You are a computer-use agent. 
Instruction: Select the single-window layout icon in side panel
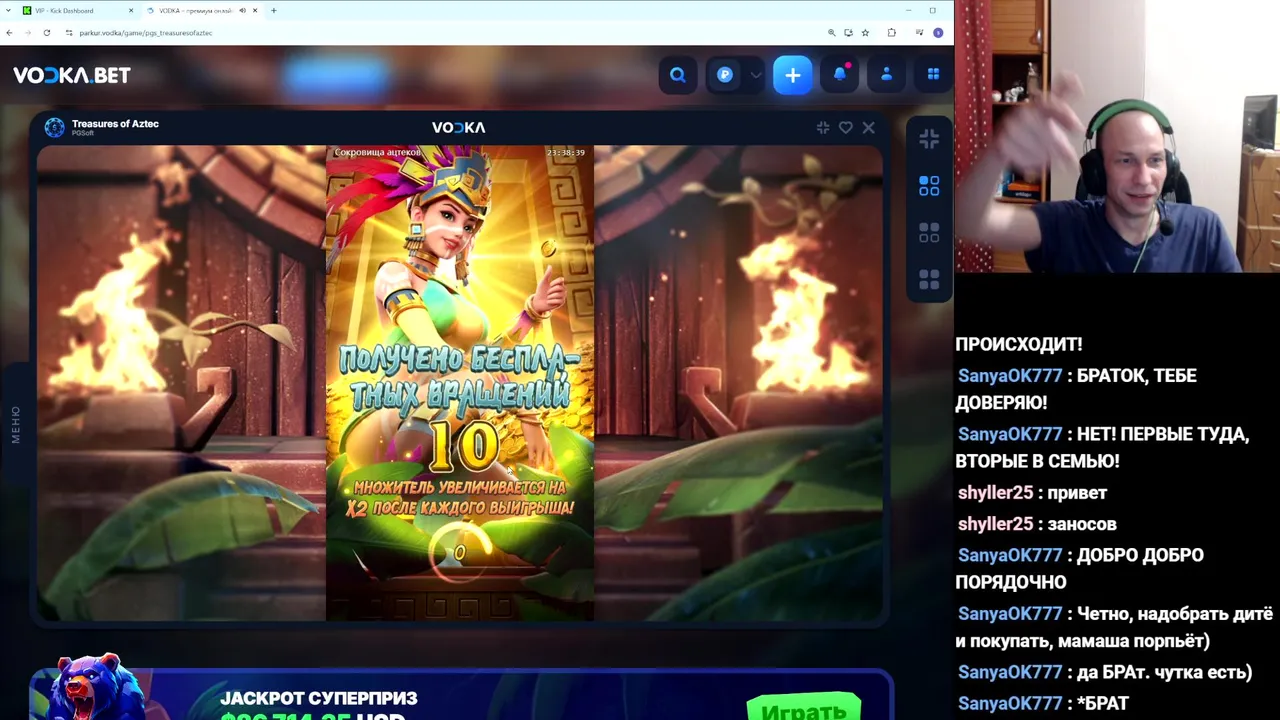point(929,186)
